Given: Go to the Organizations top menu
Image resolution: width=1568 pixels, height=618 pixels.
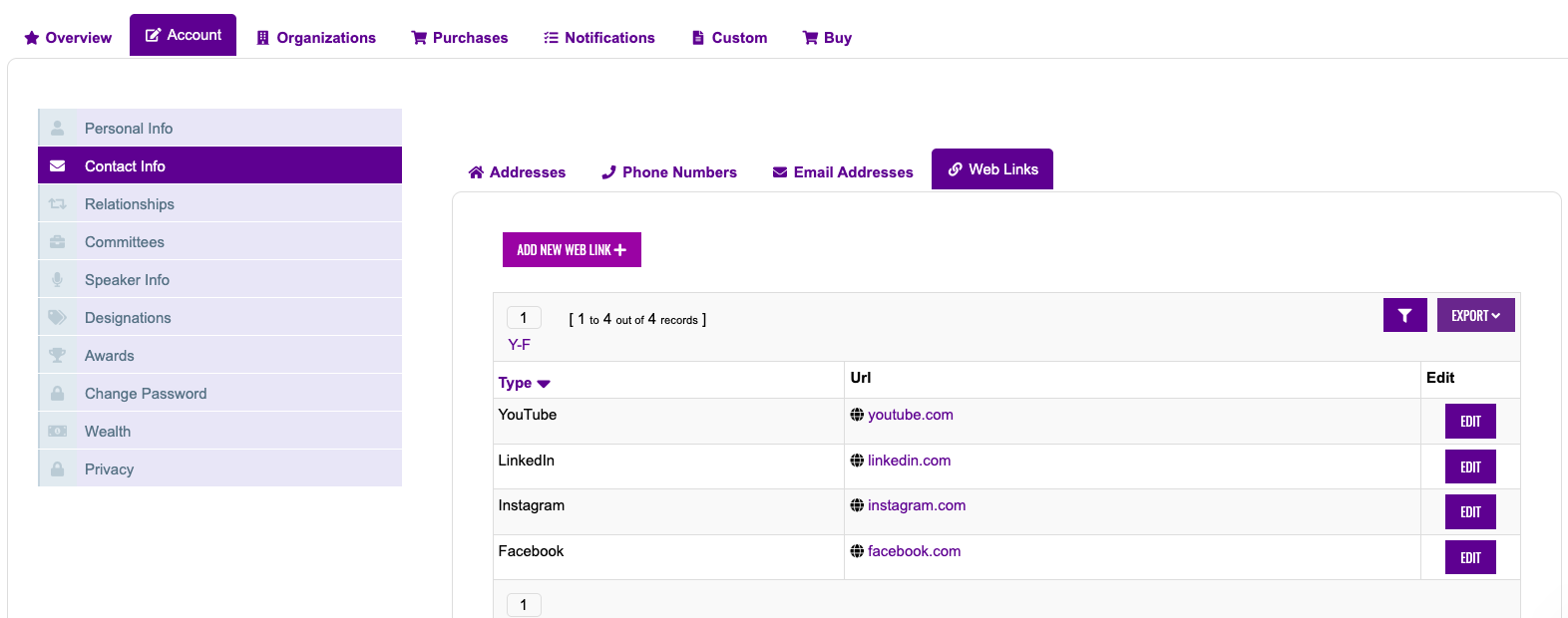Looking at the screenshot, I should pyautogui.click(x=316, y=38).
